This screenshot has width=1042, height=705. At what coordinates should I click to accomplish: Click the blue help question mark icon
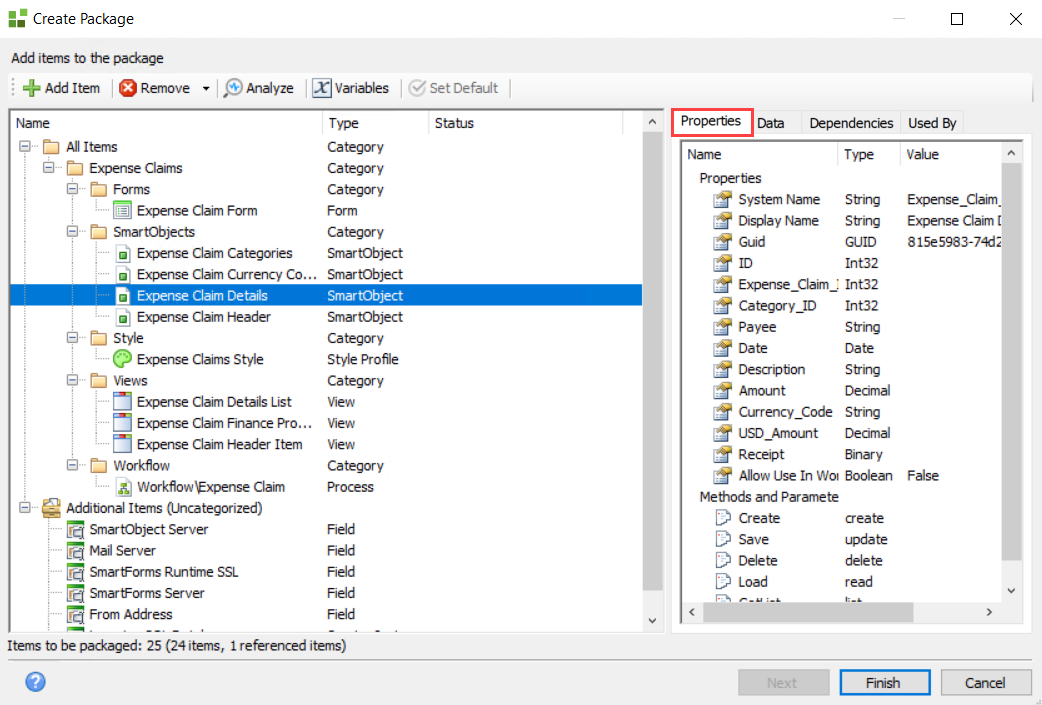35,682
